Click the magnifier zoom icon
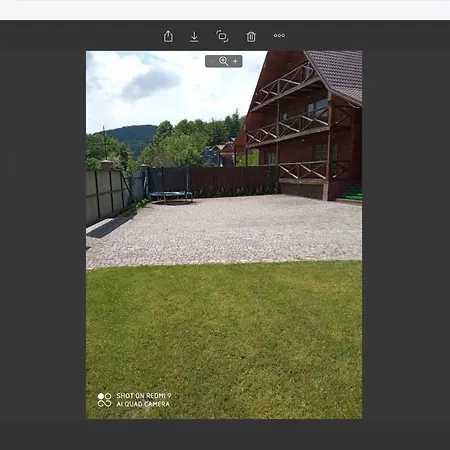450x450 pixels. [224, 61]
